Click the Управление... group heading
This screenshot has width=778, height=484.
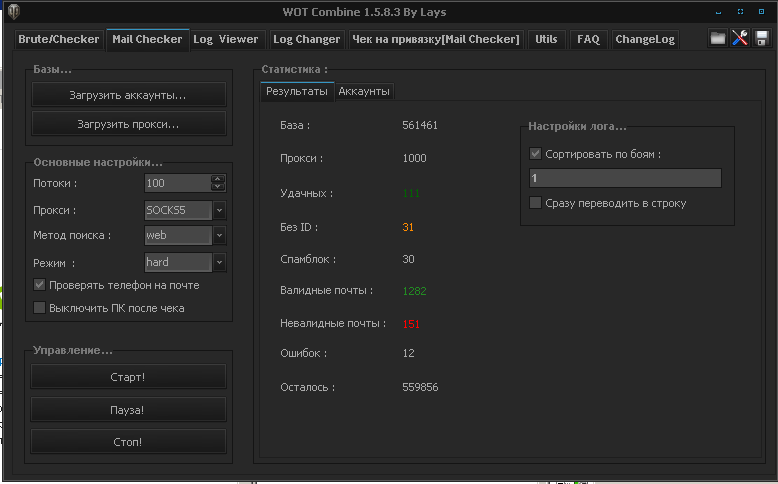pyautogui.click(x=73, y=350)
